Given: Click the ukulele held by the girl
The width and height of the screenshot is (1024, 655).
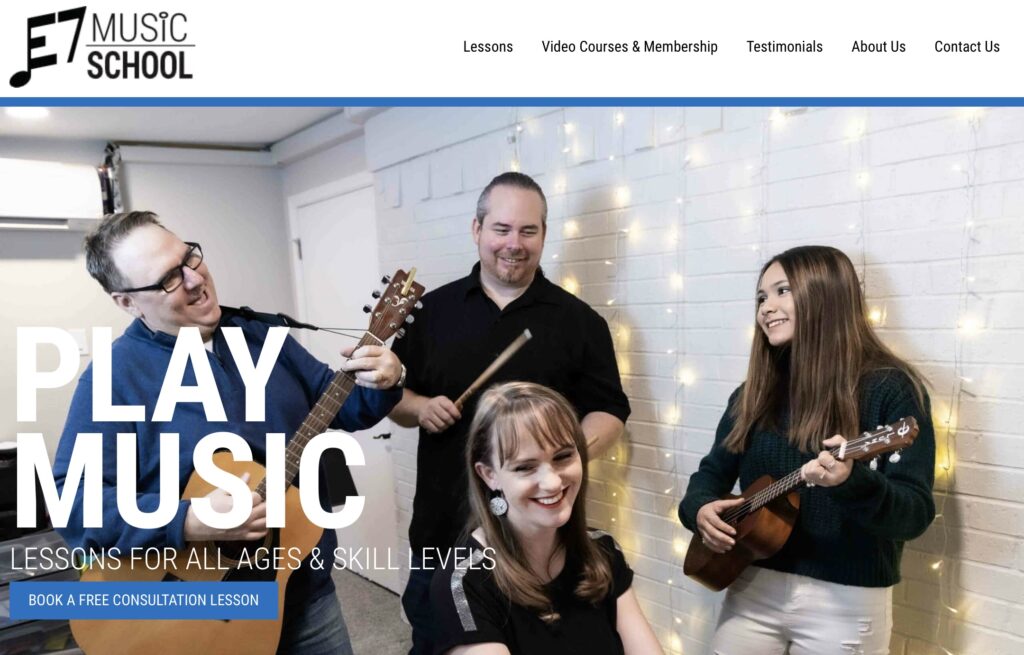Looking at the screenshot, I should click(x=800, y=503).
